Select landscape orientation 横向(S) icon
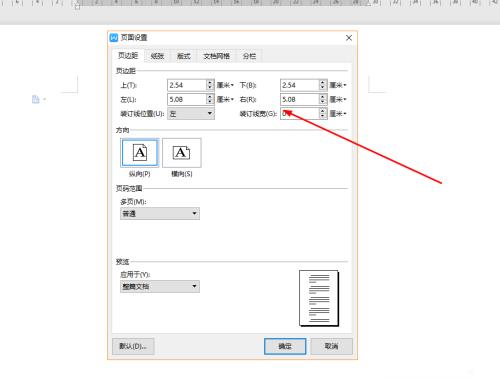This screenshot has width=500, height=378. click(x=182, y=153)
